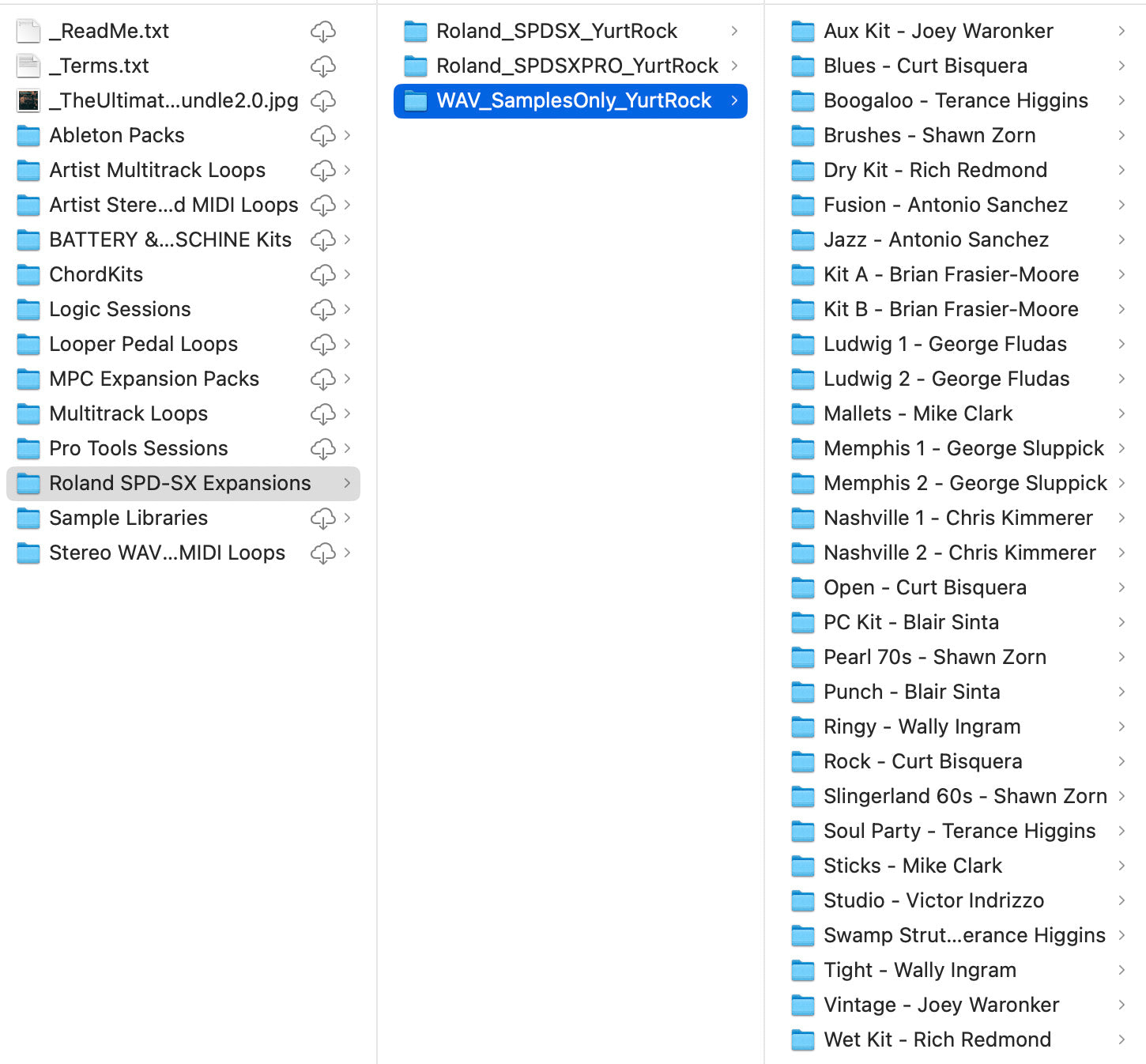Image resolution: width=1146 pixels, height=1064 pixels.
Task: Click chevron next to Roland_SPDSX_YurtRock
Action: pos(734,31)
